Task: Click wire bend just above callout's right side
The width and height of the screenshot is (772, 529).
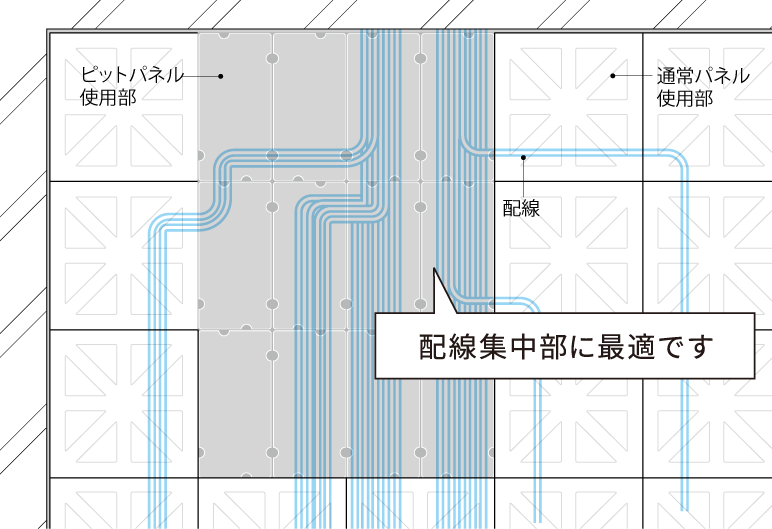Action: (529, 304)
